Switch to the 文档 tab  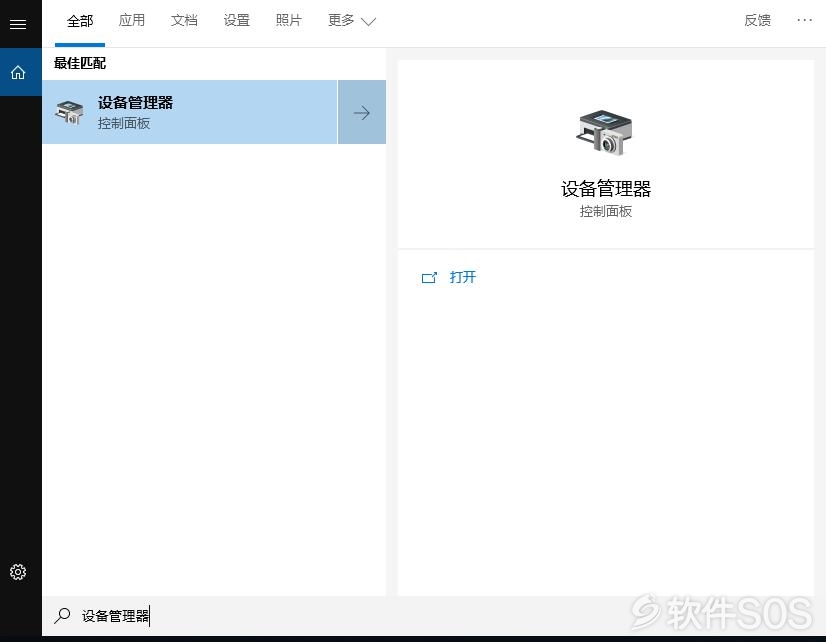click(184, 21)
